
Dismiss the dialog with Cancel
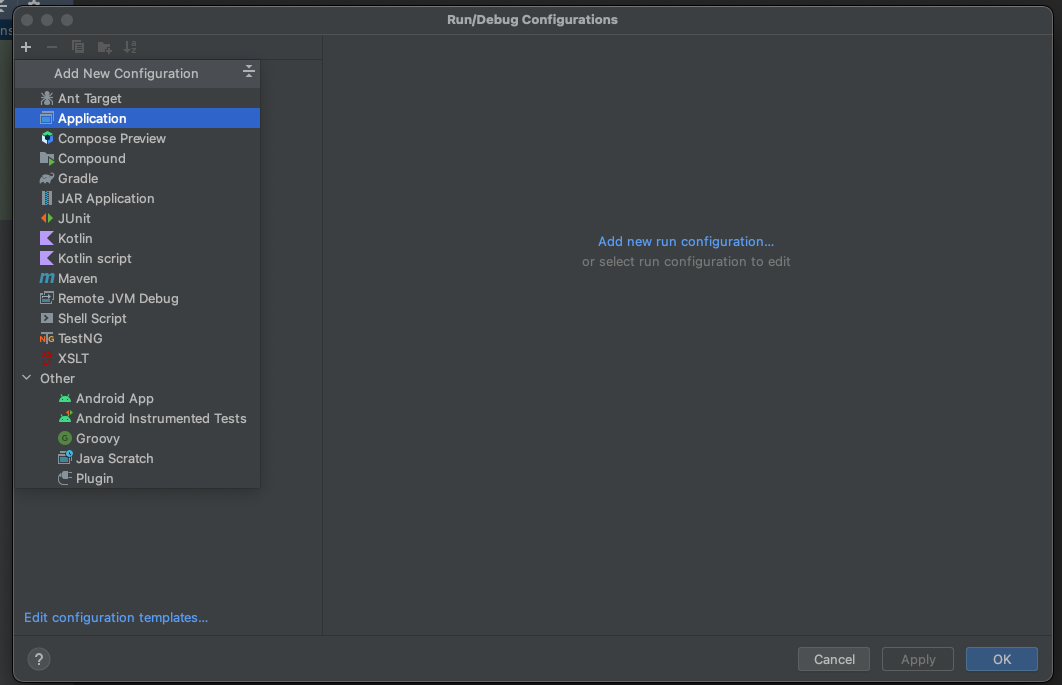point(833,659)
